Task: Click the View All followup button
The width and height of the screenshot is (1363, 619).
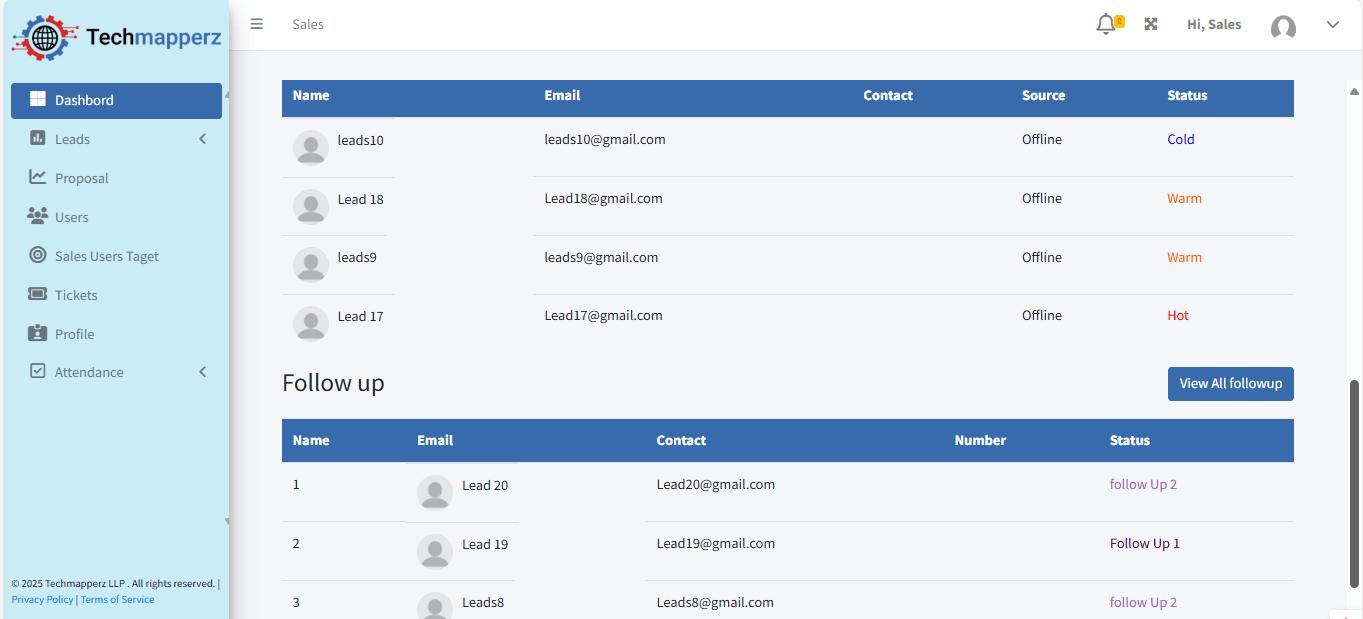Action: (1230, 384)
